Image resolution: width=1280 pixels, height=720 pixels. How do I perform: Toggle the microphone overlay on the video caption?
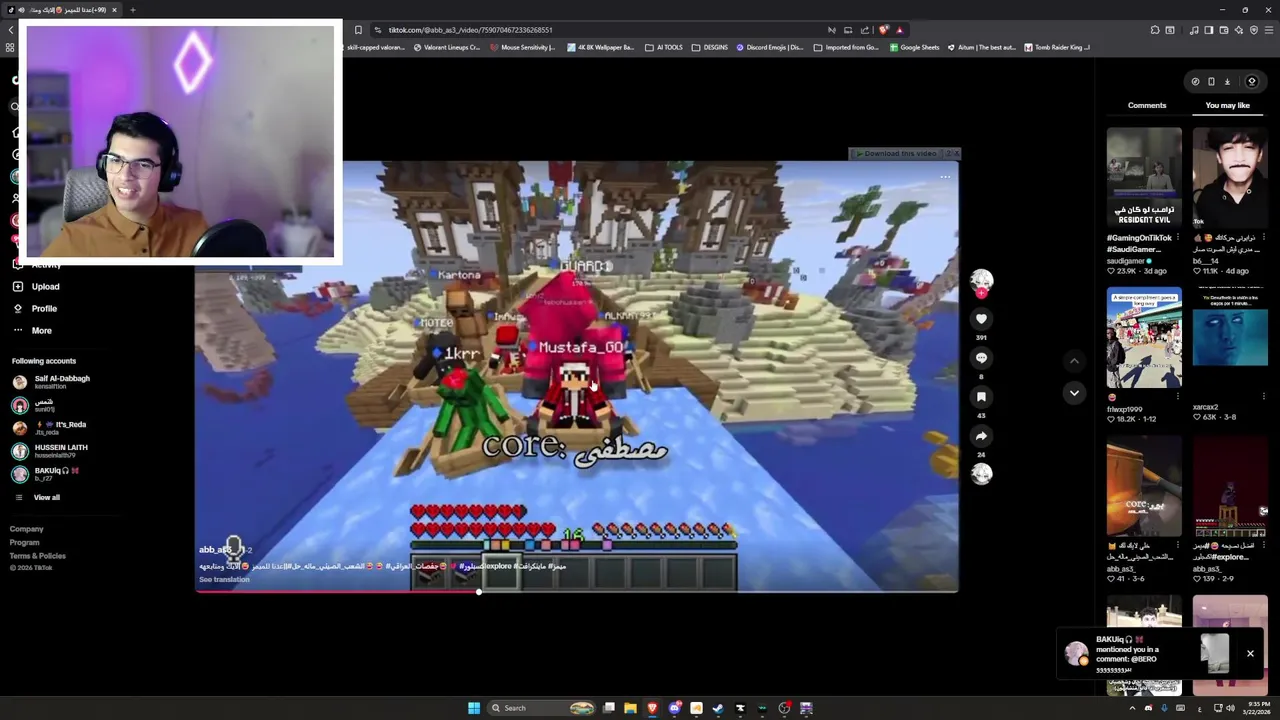(233, 547)
